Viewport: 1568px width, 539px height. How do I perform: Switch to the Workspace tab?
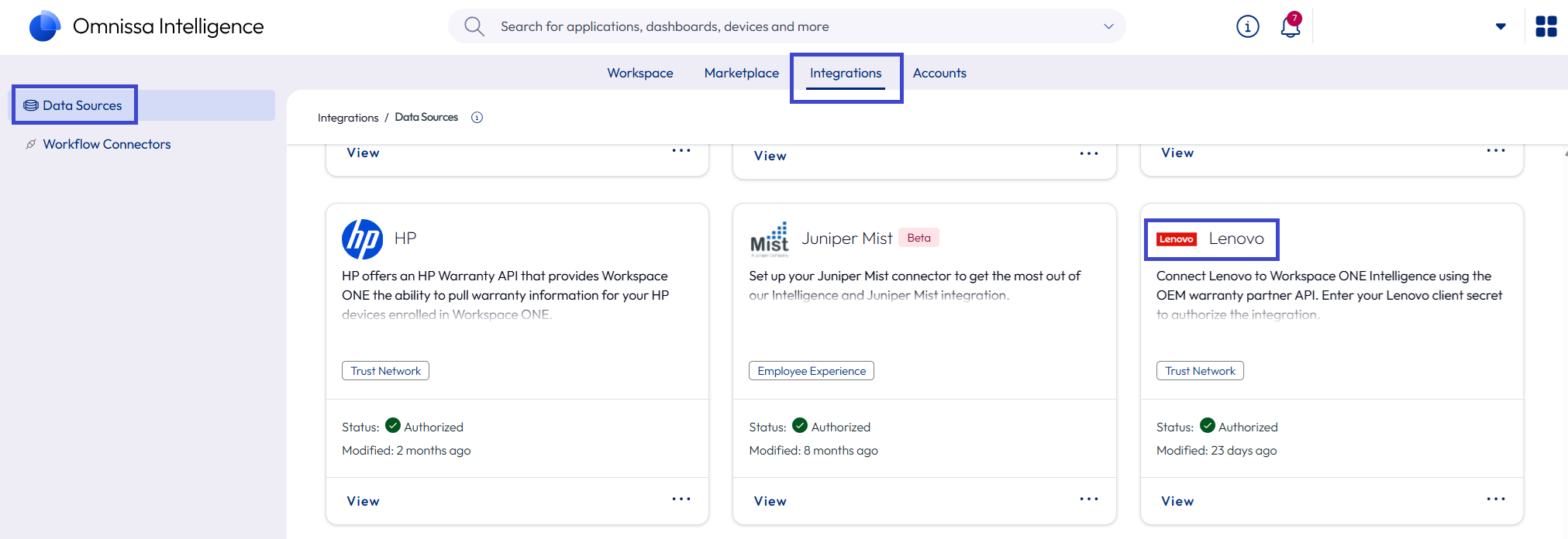click(x=640, y=73)
